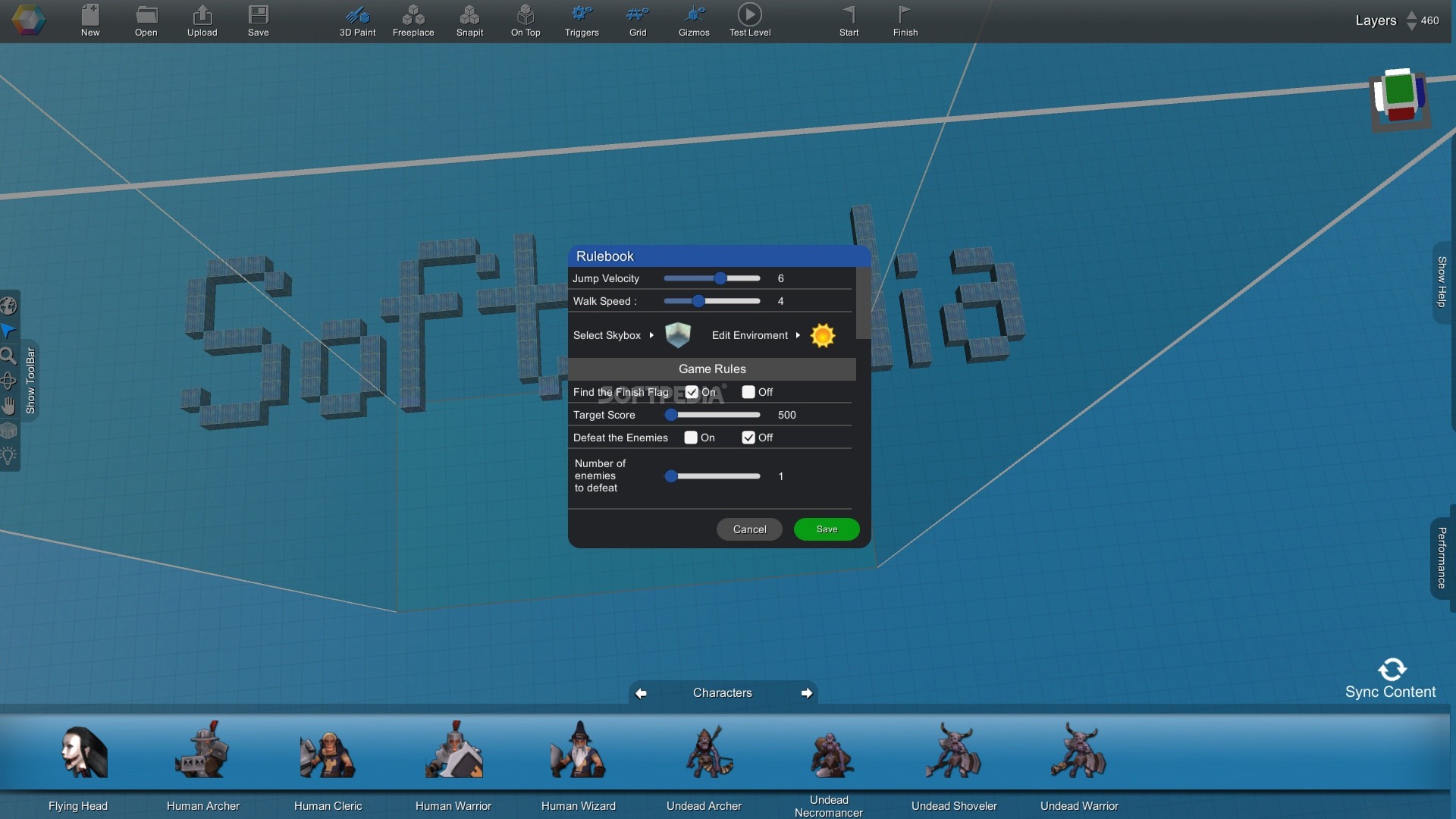Click the skybox preview icon
Viewport: 1456px width, 819px height.
pos(678,334)
